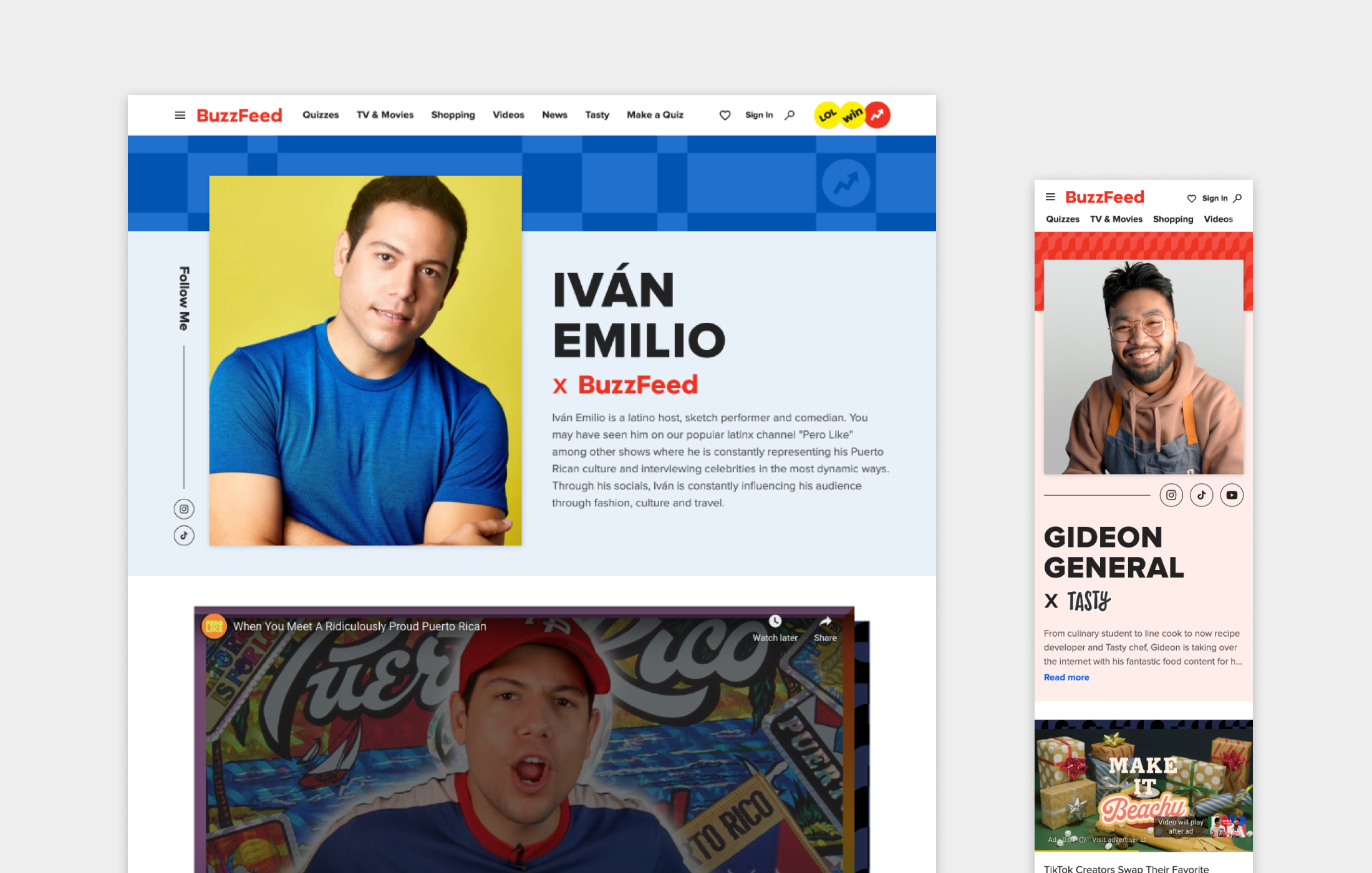Open Iván Emilio's Instagram icon

184,509
